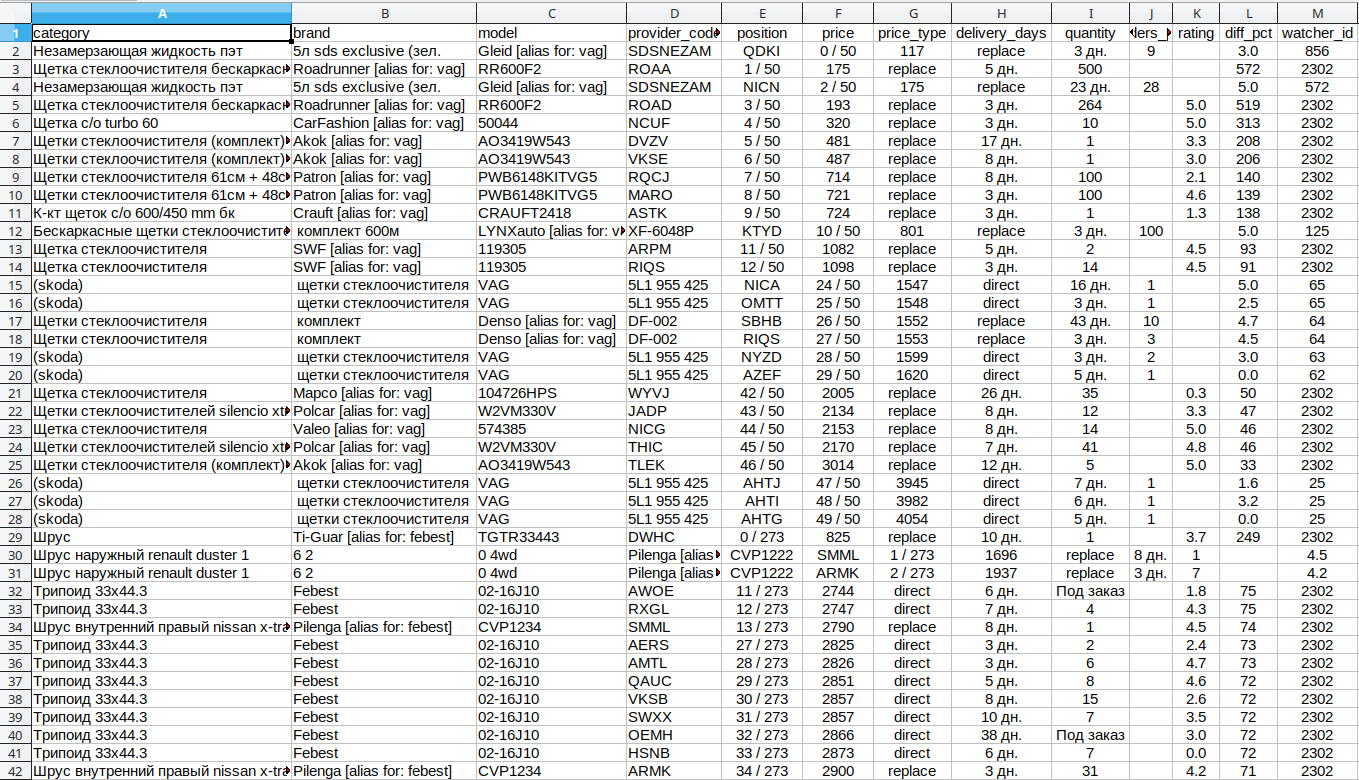Select the 'KTYD' cell
The height and width of the screenshot is (780, 1359).
point(762,231)
